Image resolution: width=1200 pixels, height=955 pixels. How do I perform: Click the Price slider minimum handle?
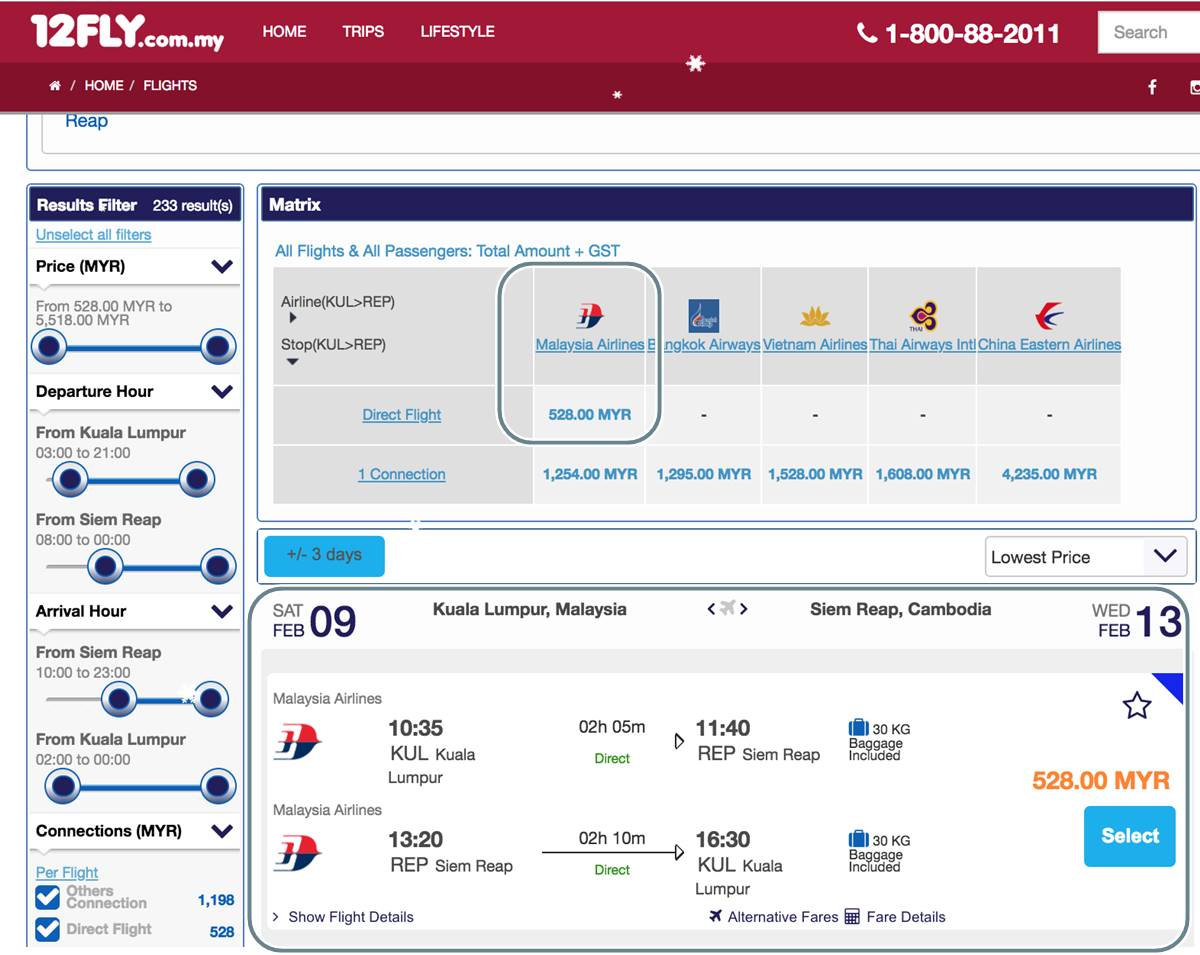click(49, 348)
